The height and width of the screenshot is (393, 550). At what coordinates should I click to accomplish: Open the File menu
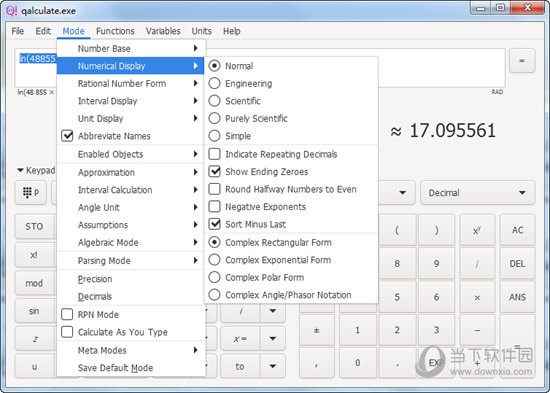(x=18, y=31)
